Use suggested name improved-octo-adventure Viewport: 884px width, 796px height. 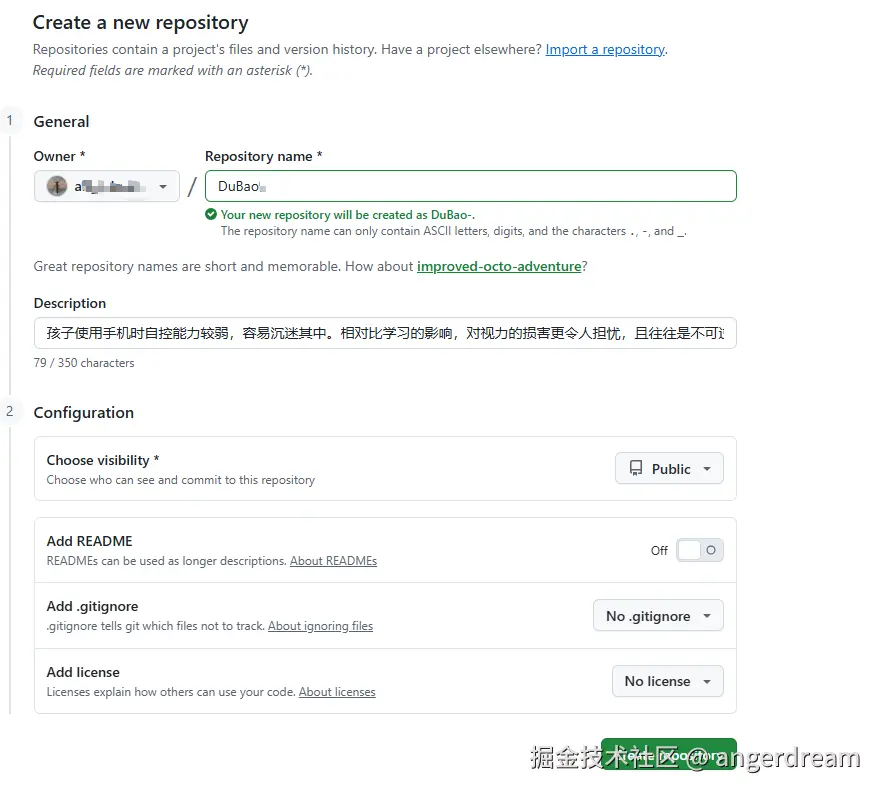[499, 266]
